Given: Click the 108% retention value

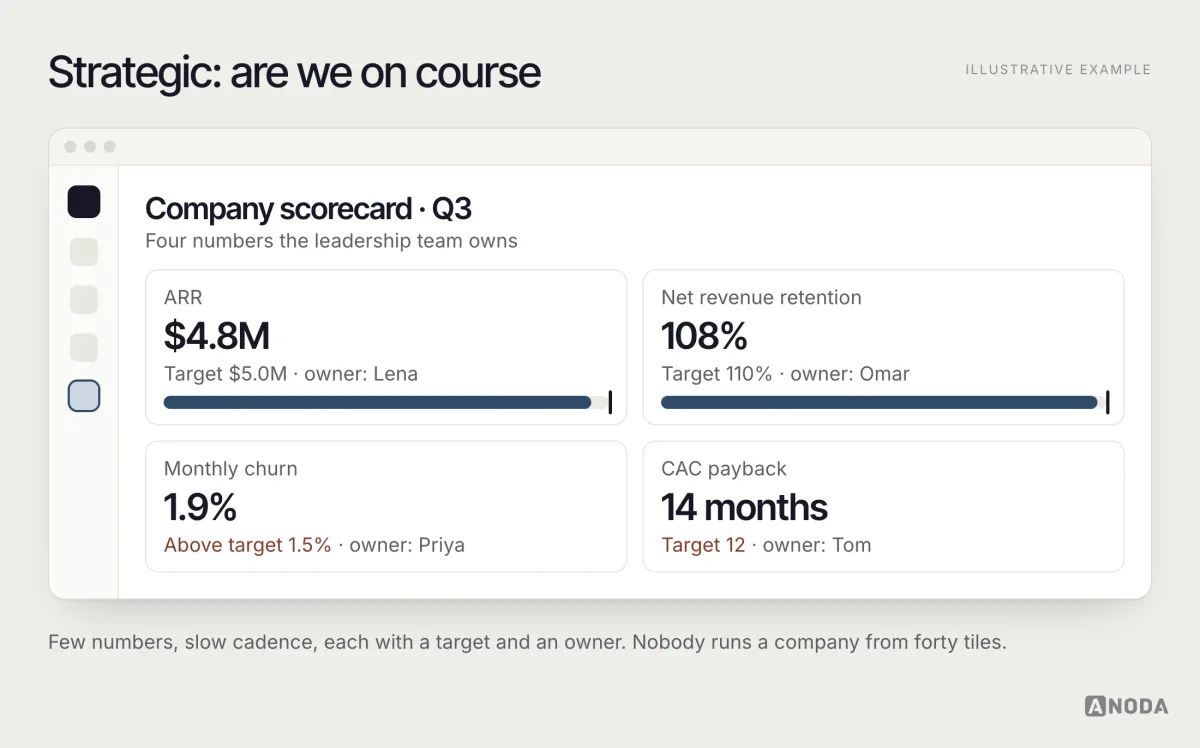Looking at the screenshot, I should point(704,336).
